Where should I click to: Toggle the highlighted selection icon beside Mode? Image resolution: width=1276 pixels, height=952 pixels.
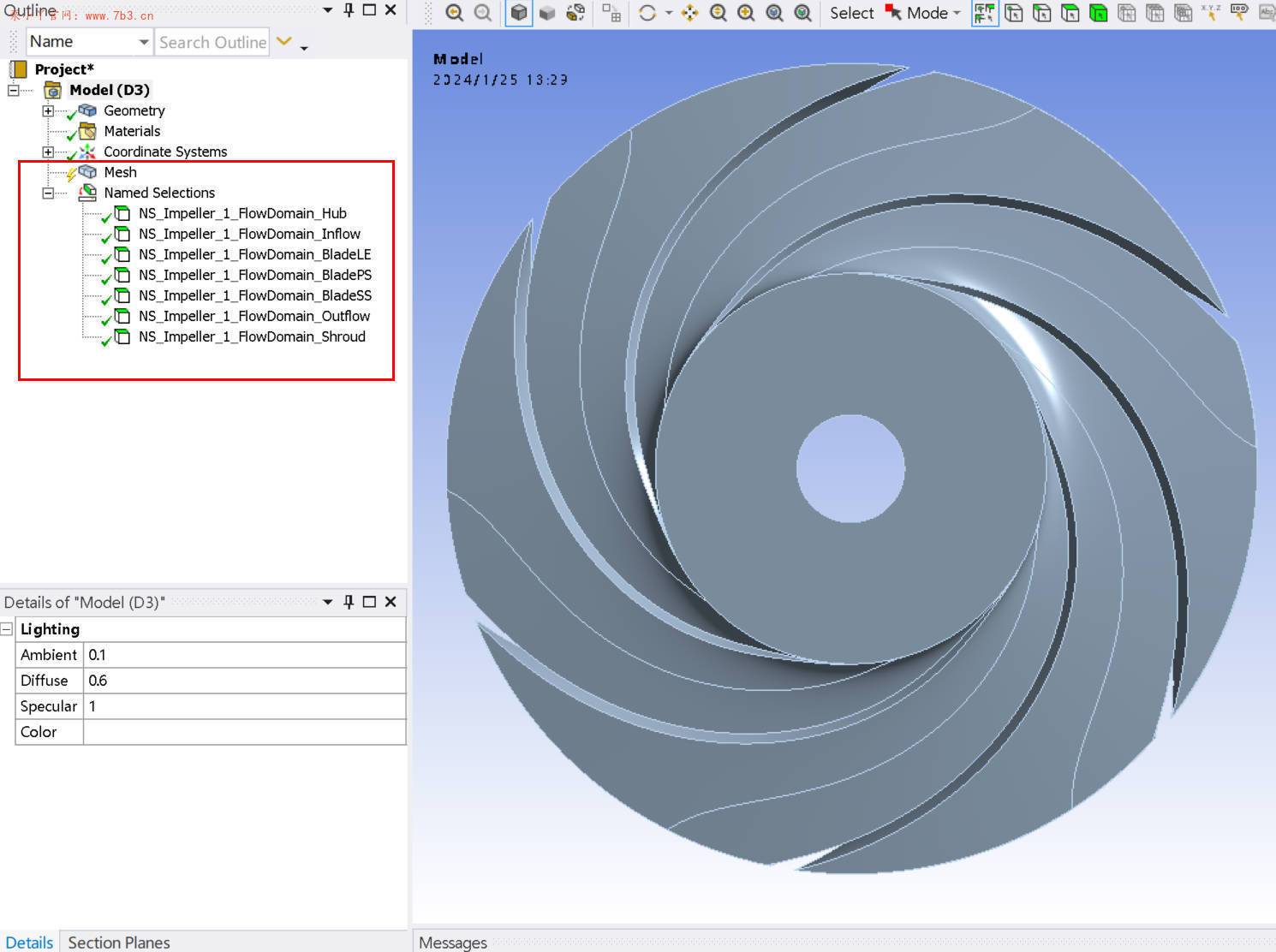(x=985, y=13)
